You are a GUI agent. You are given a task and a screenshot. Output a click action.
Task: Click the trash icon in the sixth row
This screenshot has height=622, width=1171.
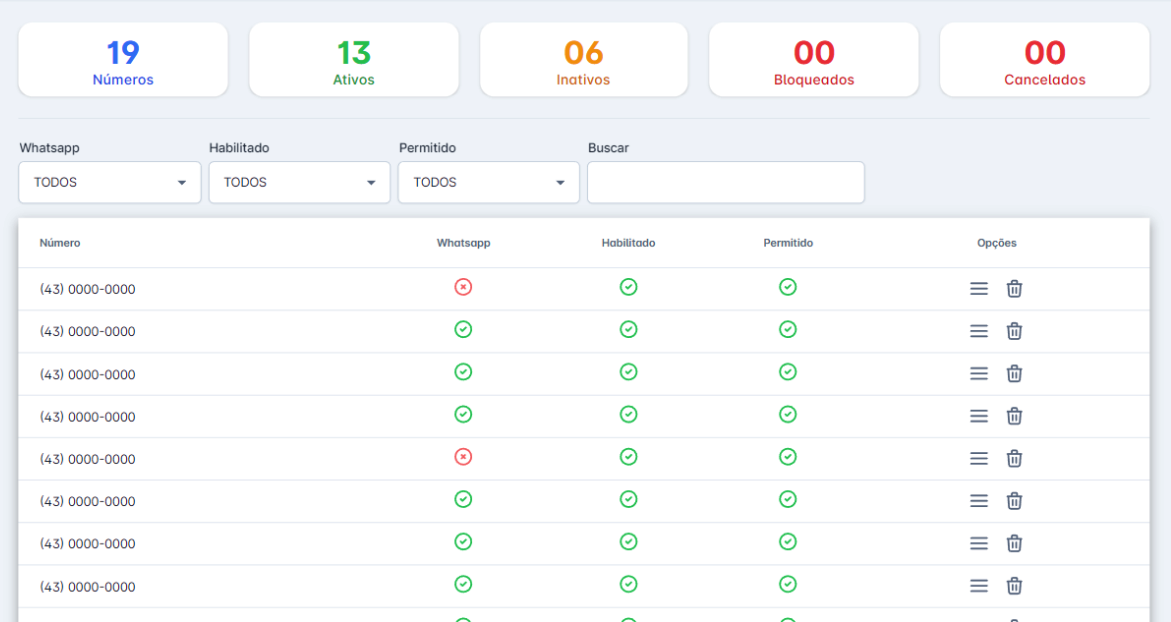tap(1014, 501)
